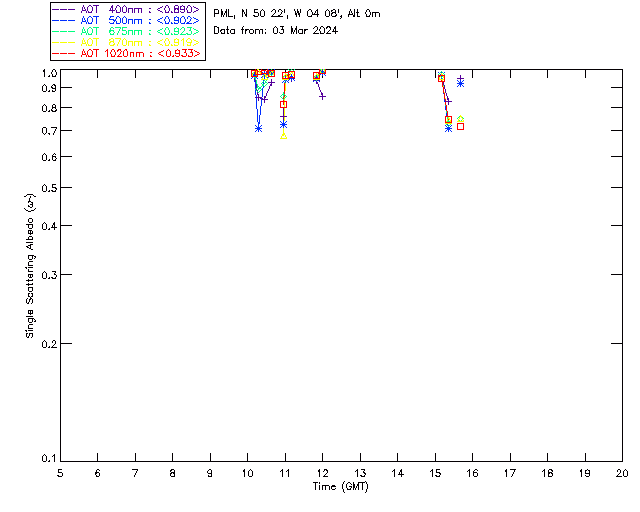Click the x-axis tick label 5
This screenshot has height=512, width=640.
click(x=60, y=473)
